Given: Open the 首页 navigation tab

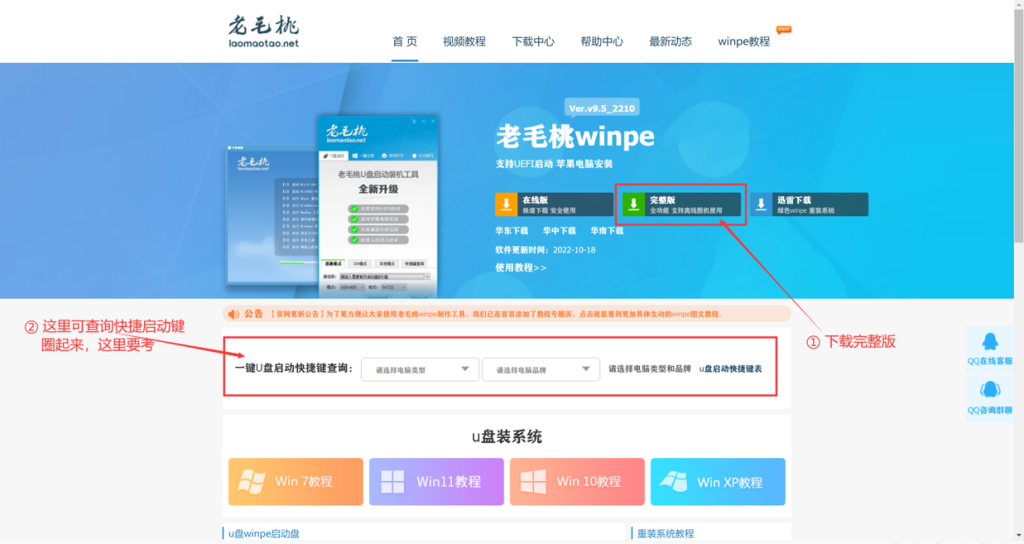Looking at the screenshot, I should click(x=405, y=42).
